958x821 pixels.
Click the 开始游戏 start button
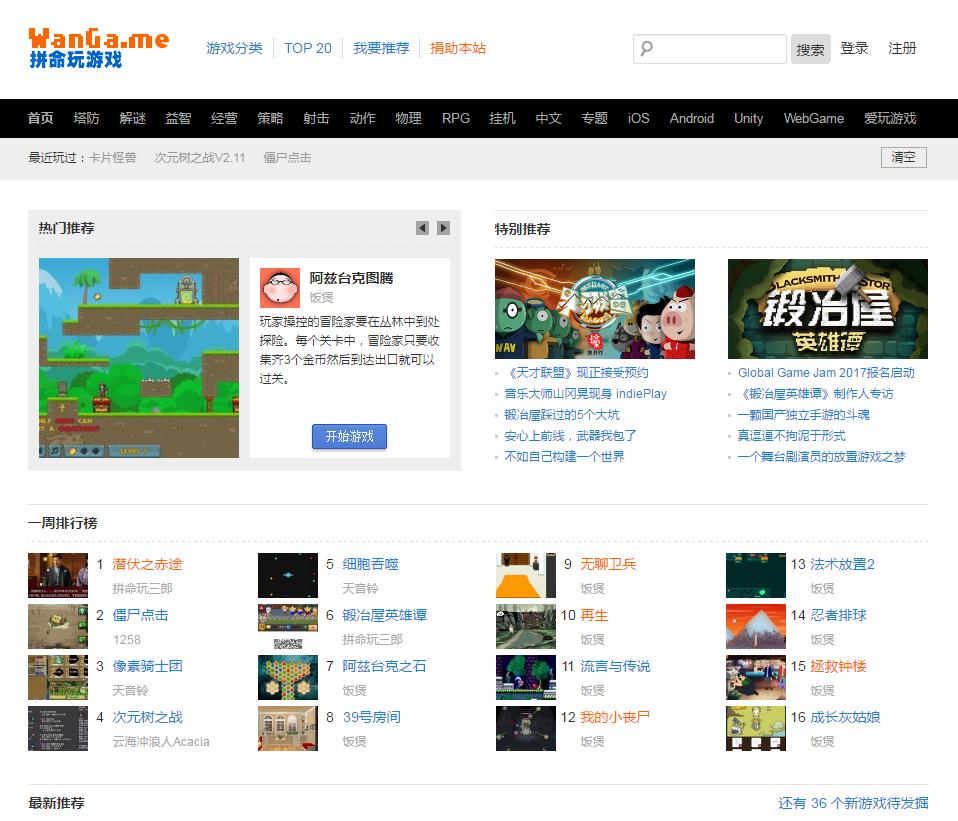(x=349, y=437)
